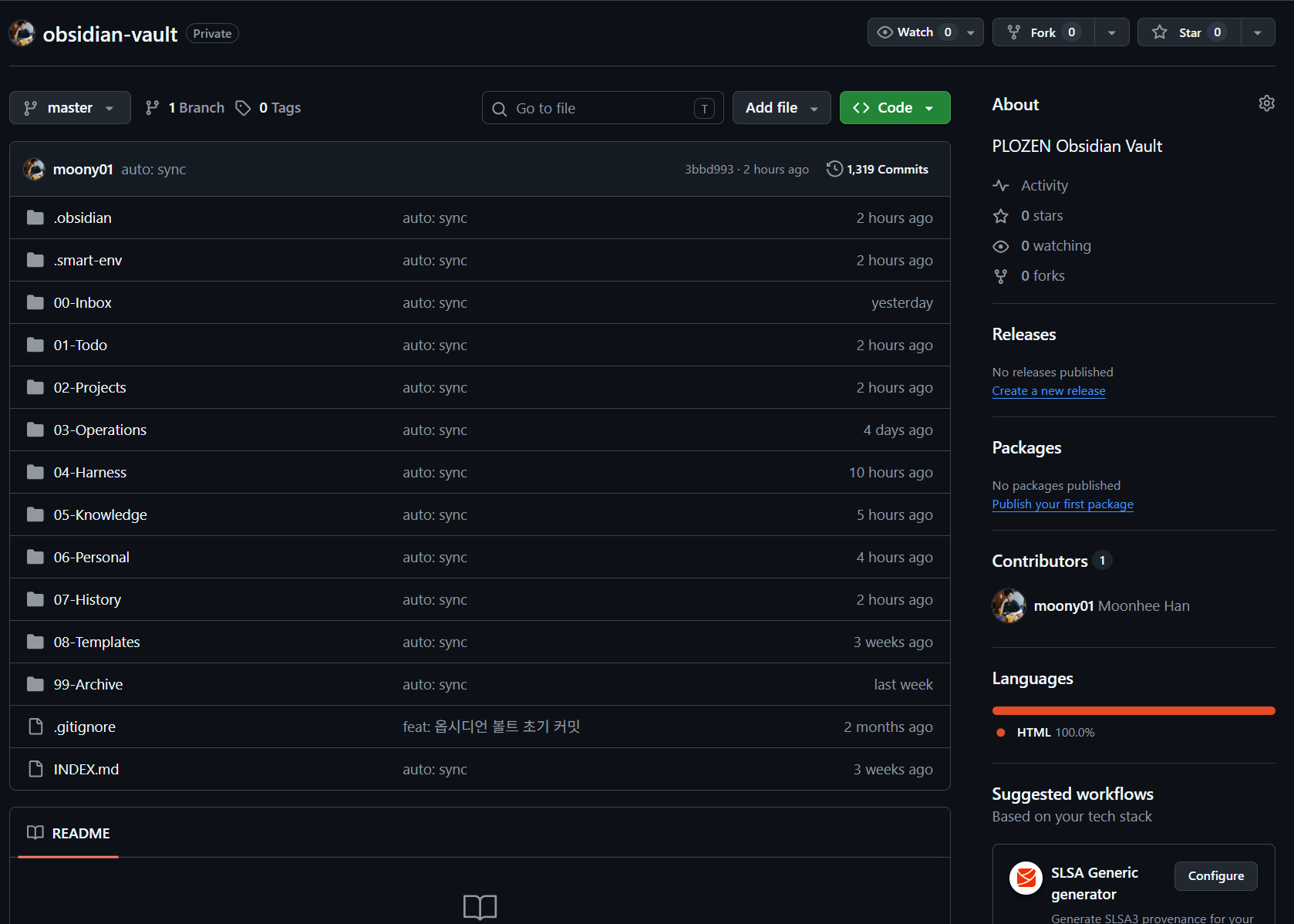The width and height of the screenshot is (1294, 924).
Task: Click the repository owner avatar near title
Action: coord(22,33)
